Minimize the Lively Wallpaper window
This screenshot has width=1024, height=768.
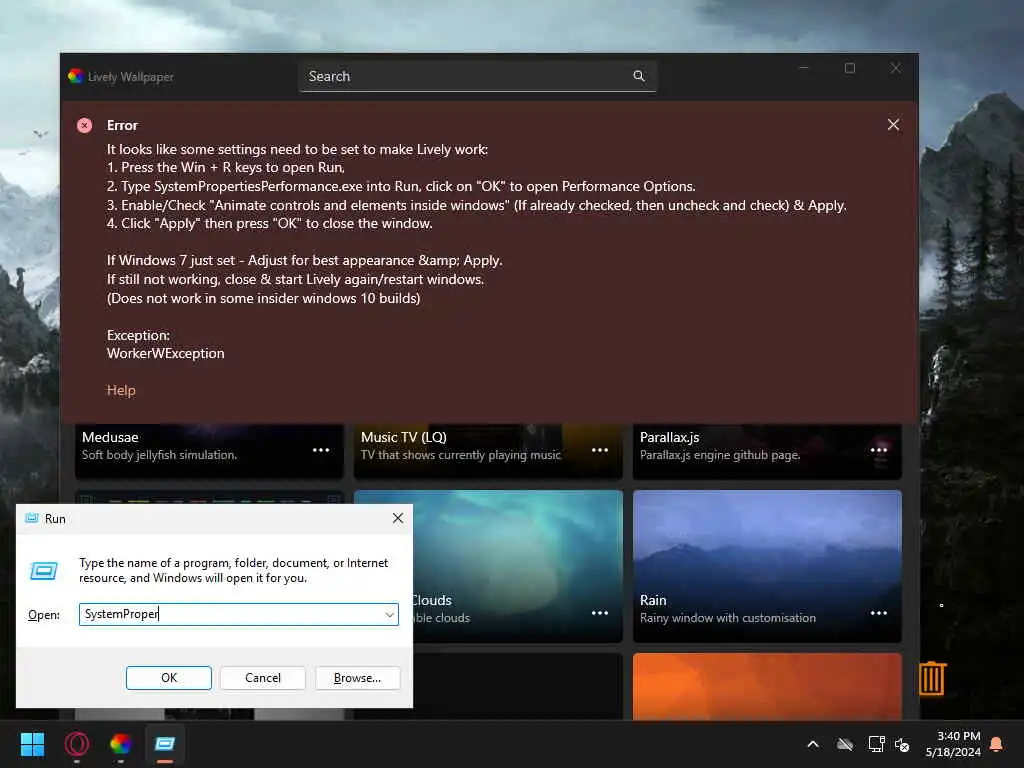[x=804, y=68]
